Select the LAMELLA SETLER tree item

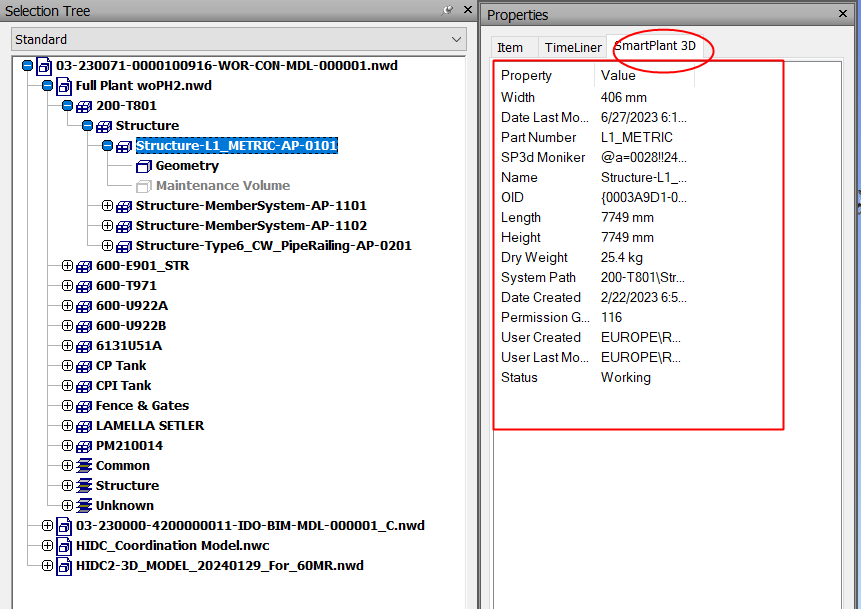click(149, 426)
